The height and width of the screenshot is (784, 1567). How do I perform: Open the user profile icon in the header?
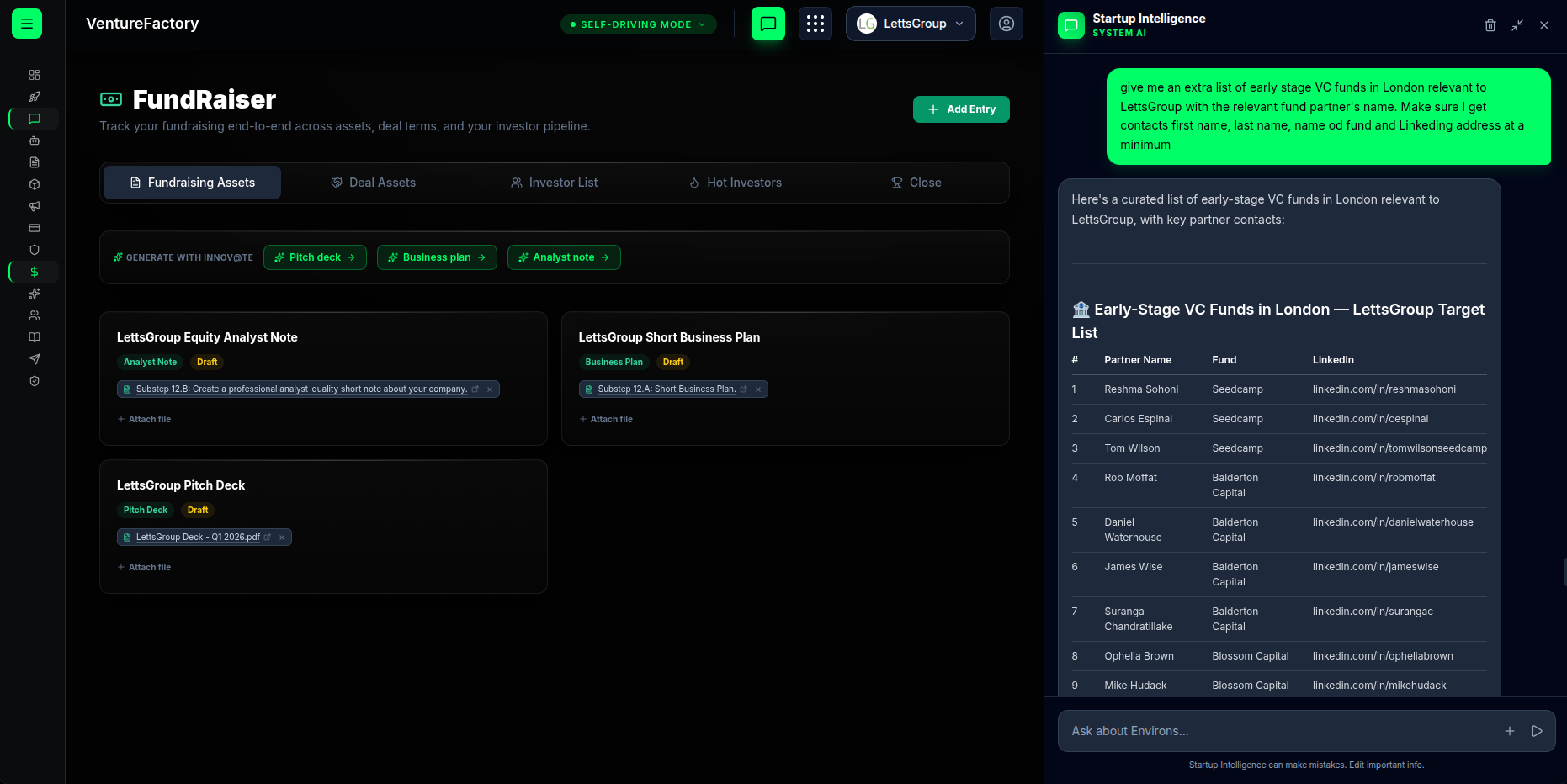tap(1007, 24)
